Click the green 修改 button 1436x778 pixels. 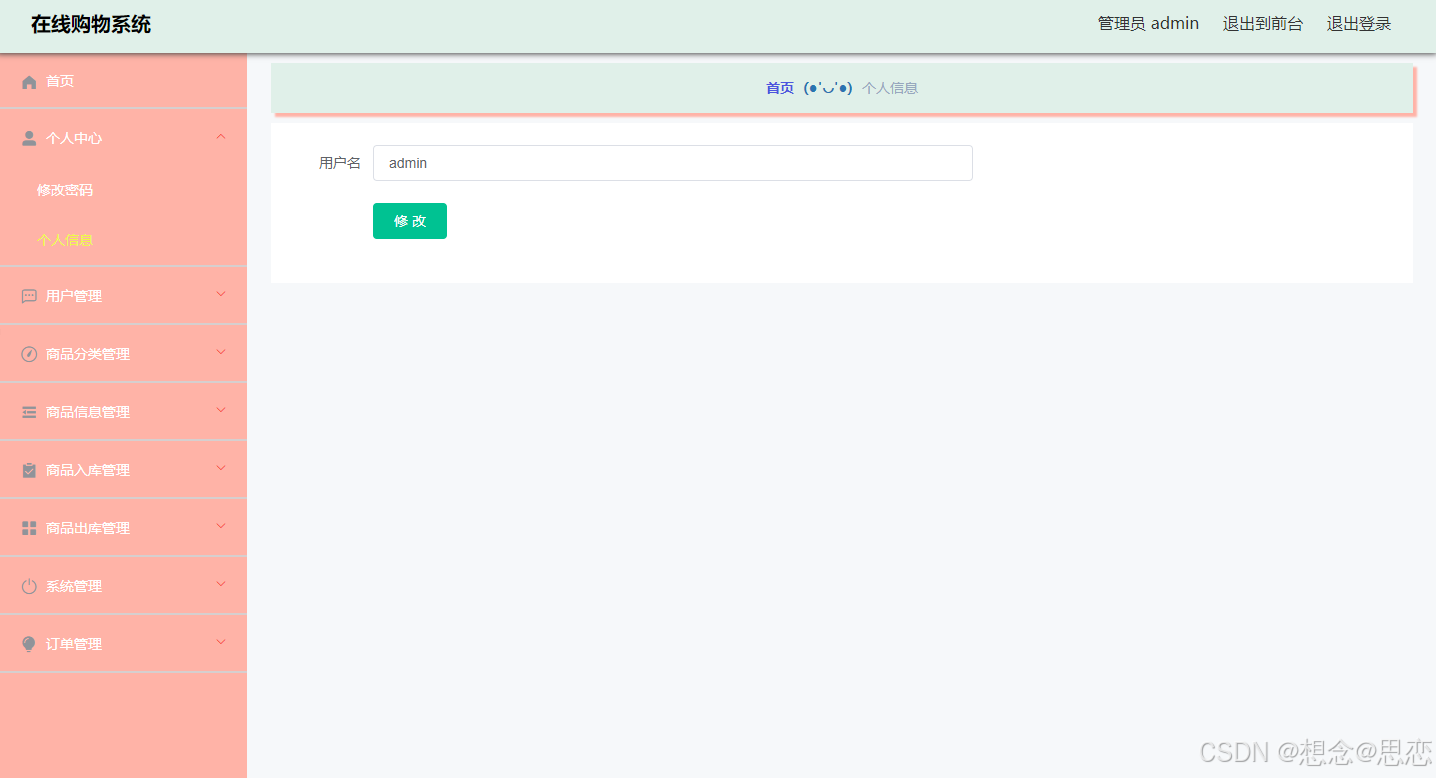tap(410, 221)
